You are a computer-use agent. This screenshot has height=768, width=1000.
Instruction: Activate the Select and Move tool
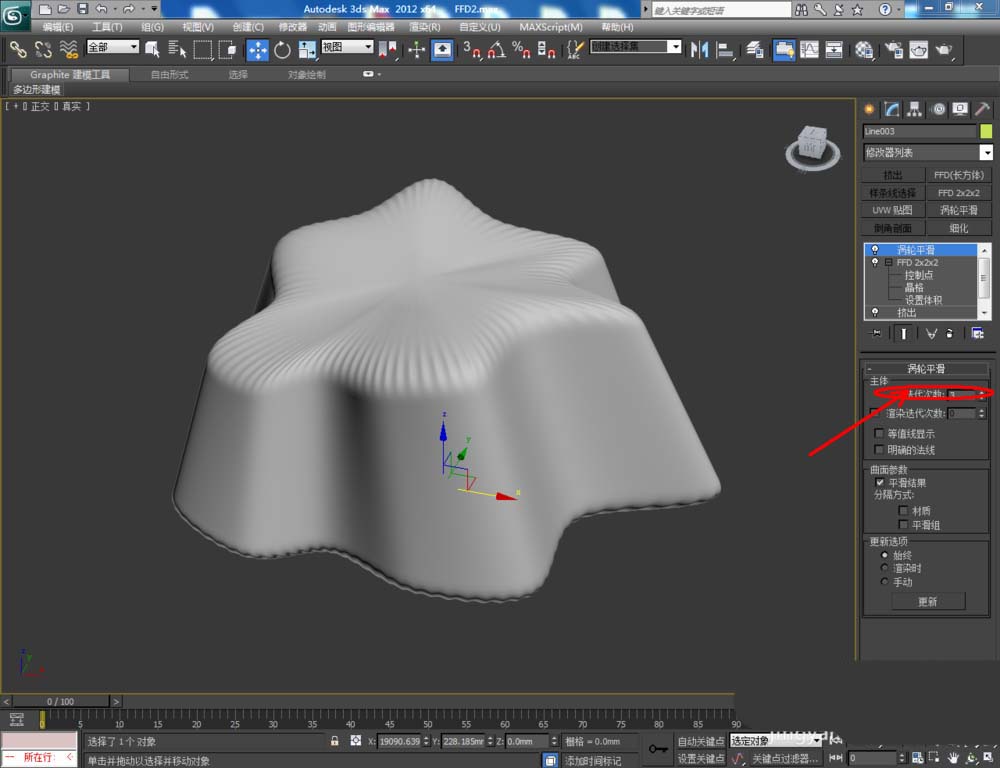(258, 49)
